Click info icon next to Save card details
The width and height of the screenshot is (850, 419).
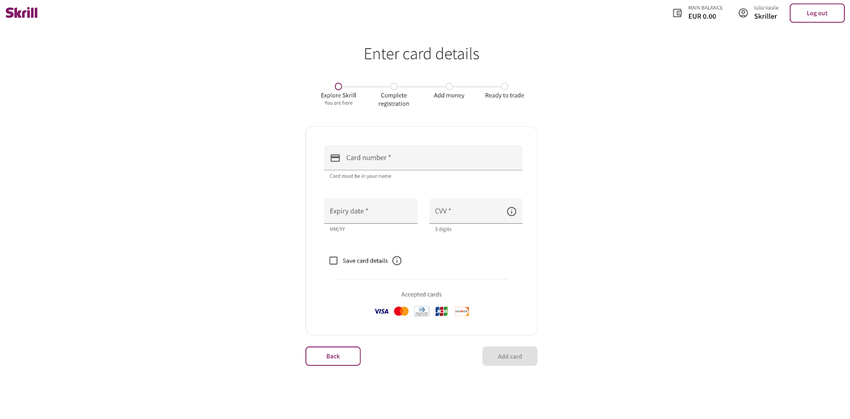[x=397, y=261]
